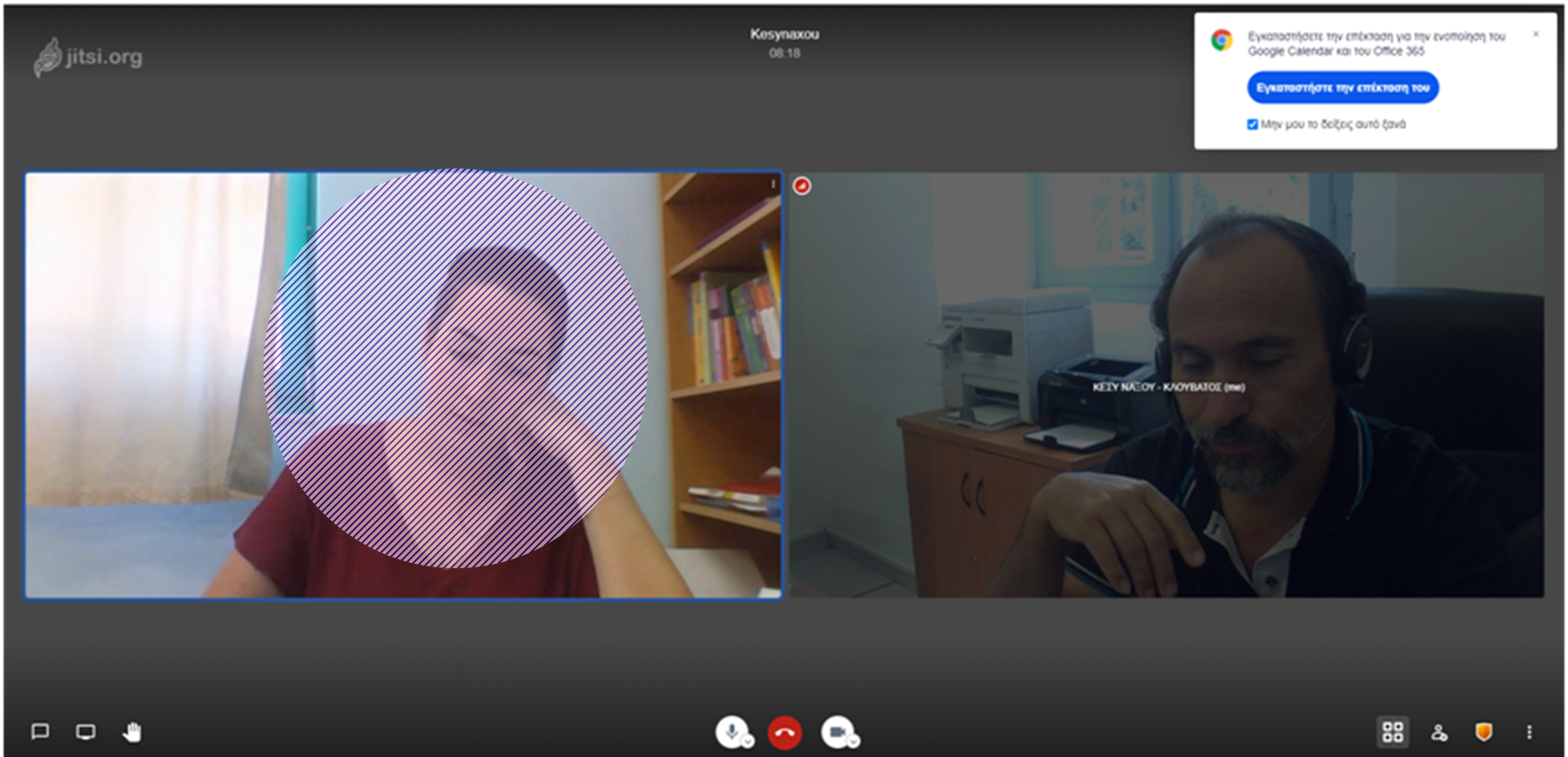Click the red muted-mic indicator on right video
The image size is (1568, 757).
(x=802, y=185)
